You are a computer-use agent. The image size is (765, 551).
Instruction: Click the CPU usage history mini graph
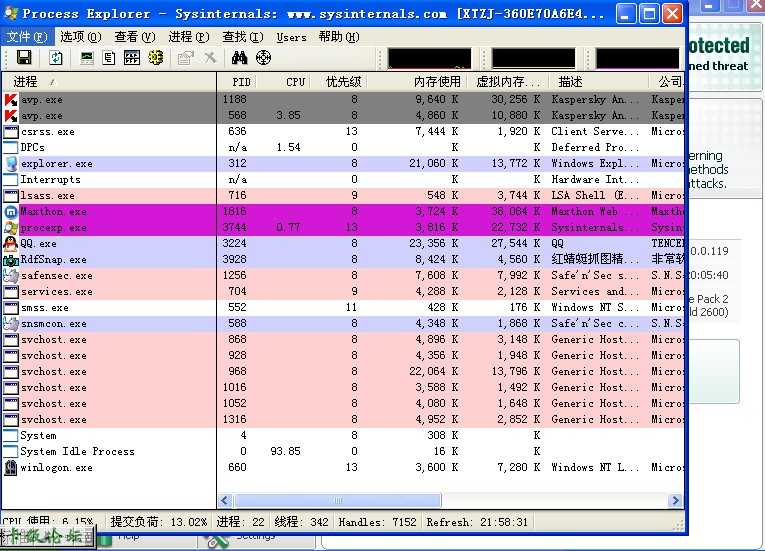click(429, 59)
